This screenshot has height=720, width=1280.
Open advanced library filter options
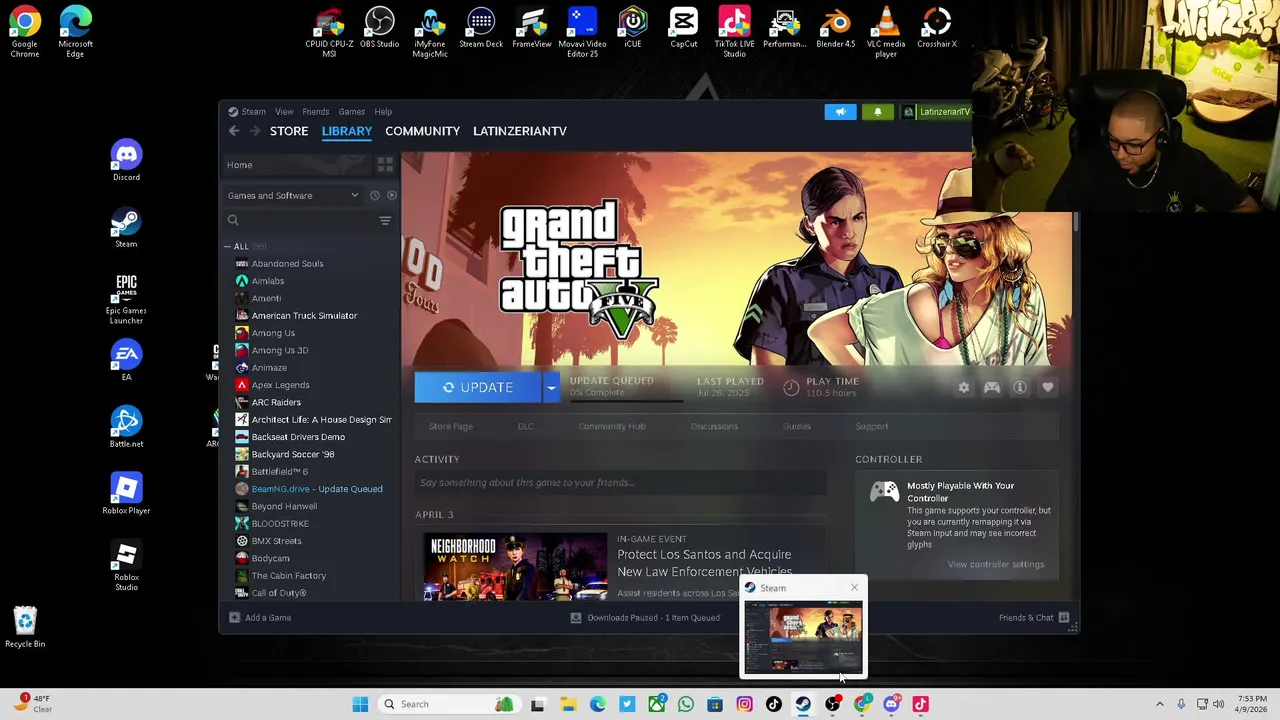click(385, 220)
